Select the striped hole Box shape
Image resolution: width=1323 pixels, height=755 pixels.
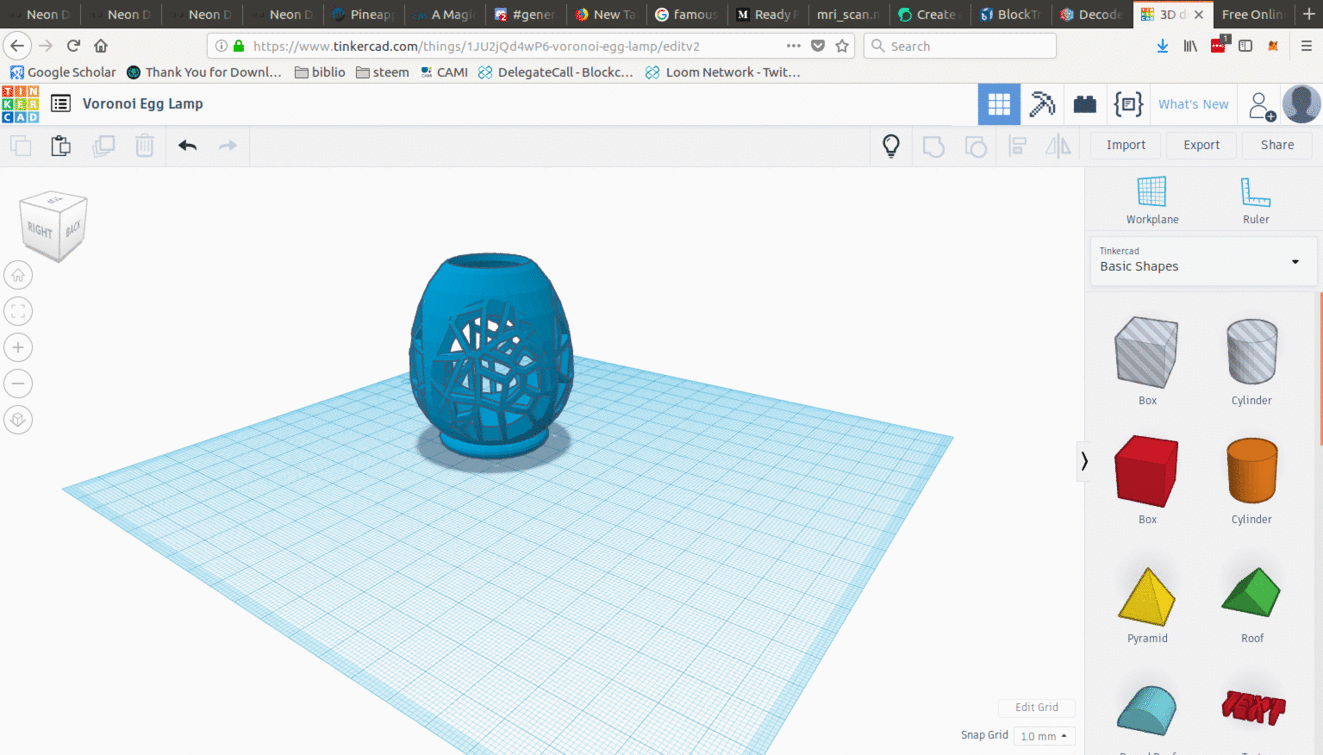pos(1147,352)
